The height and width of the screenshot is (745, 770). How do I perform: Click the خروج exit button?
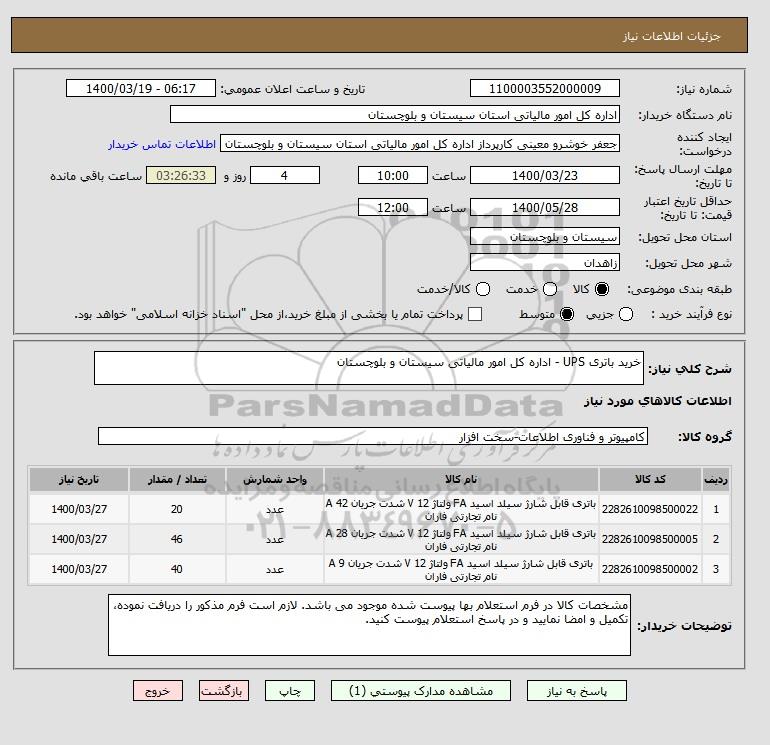[158, 690]
